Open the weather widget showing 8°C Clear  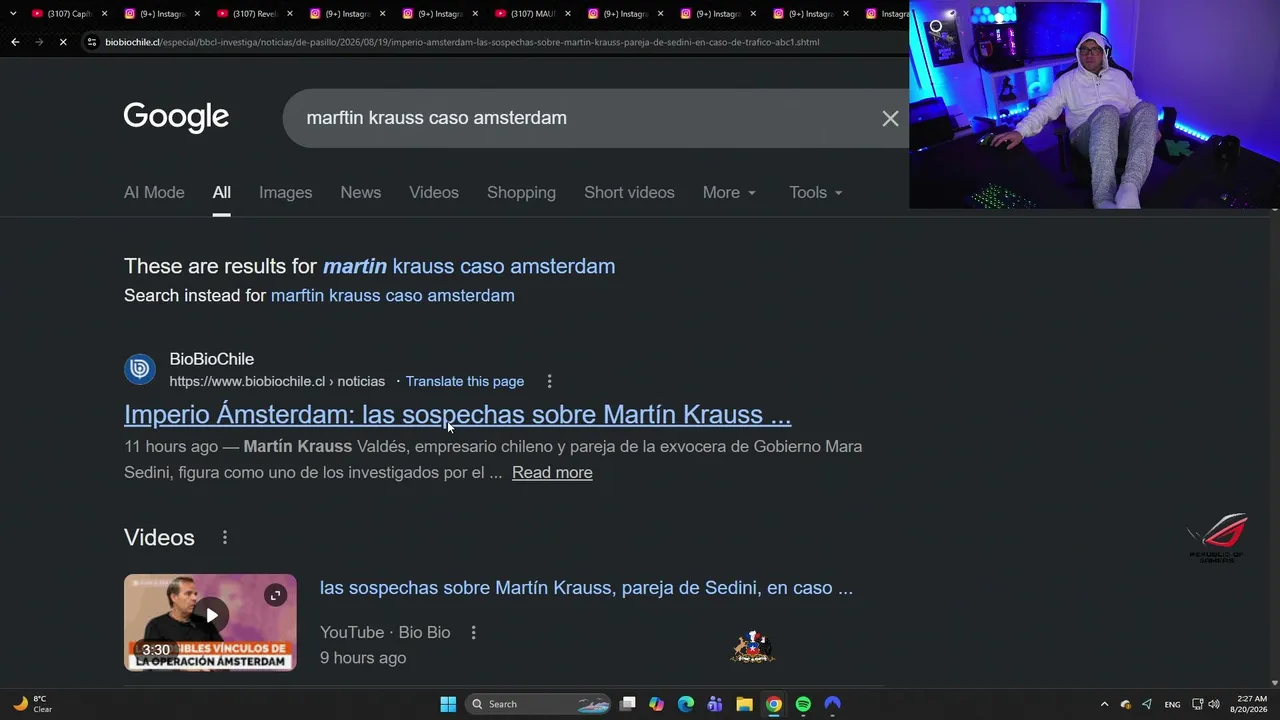point(32,704)
